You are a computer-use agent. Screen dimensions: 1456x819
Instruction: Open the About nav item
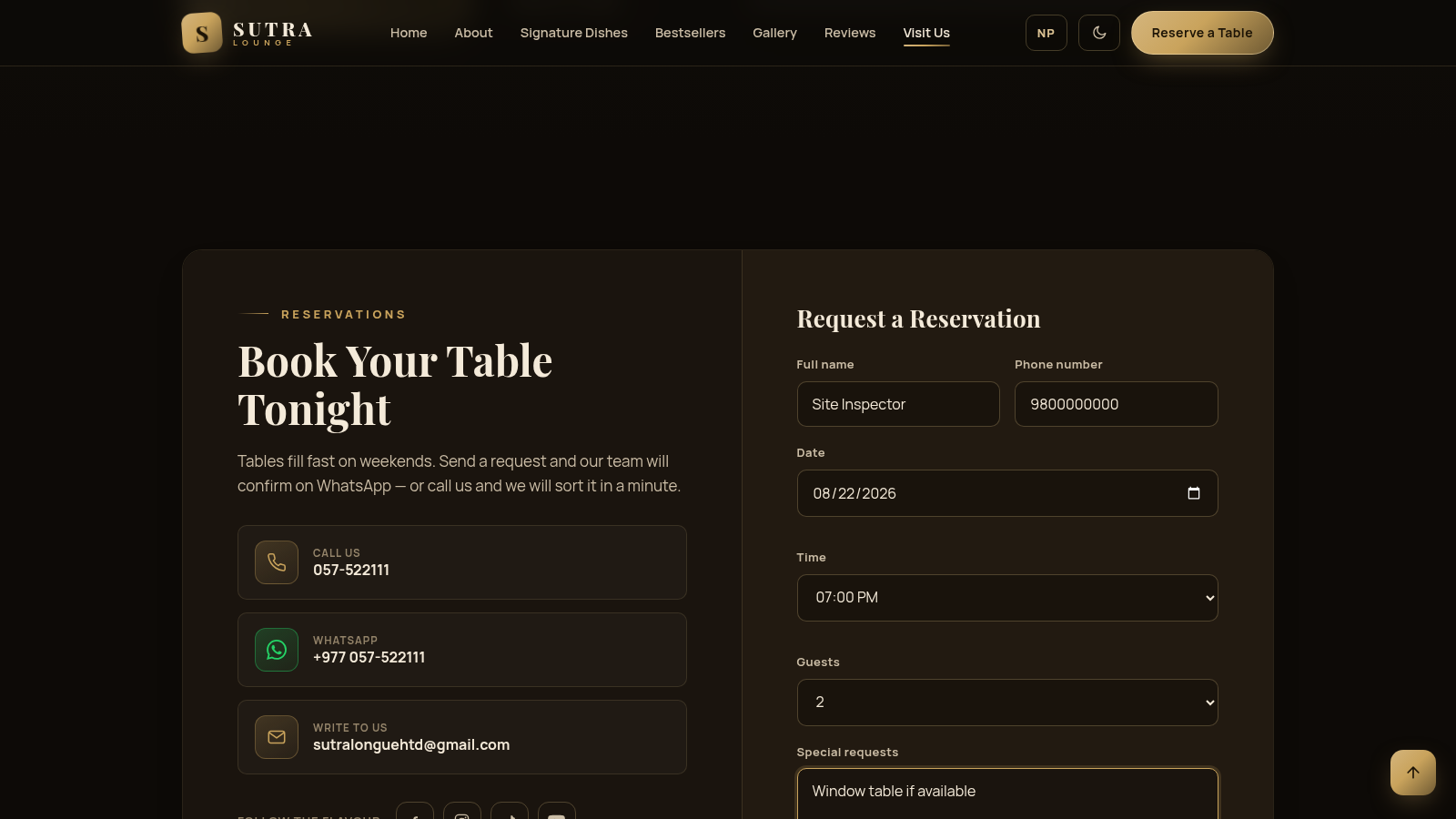[x=473, y=33]
